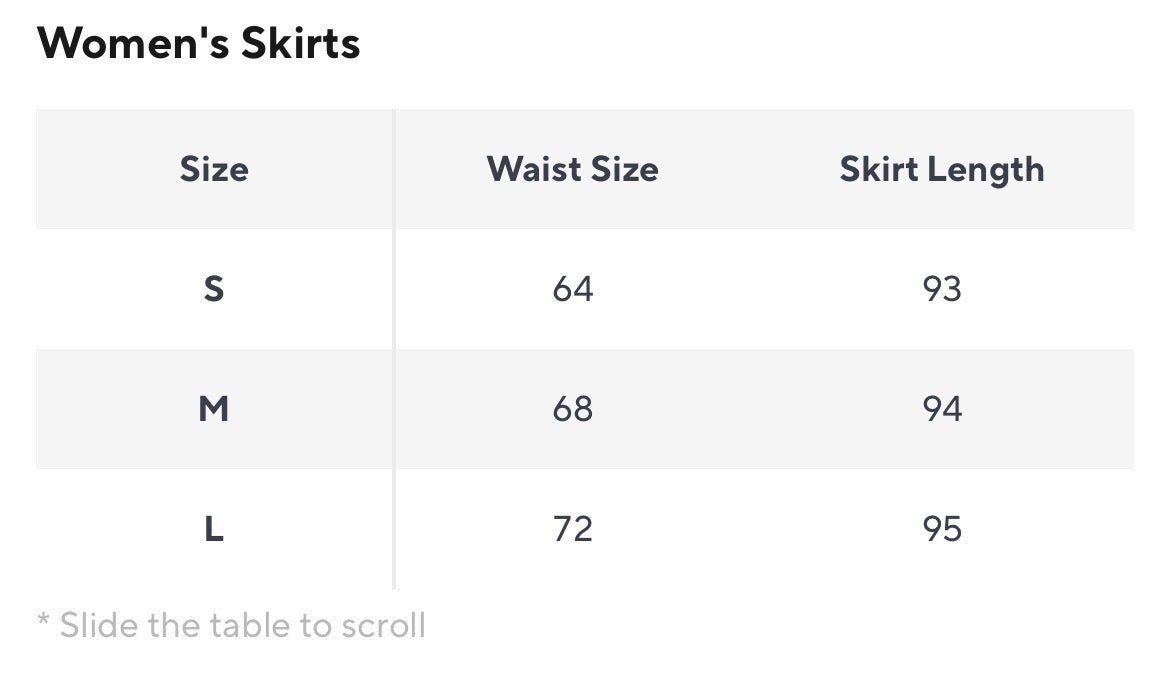Click waist value 72

(x=572, y=529)
